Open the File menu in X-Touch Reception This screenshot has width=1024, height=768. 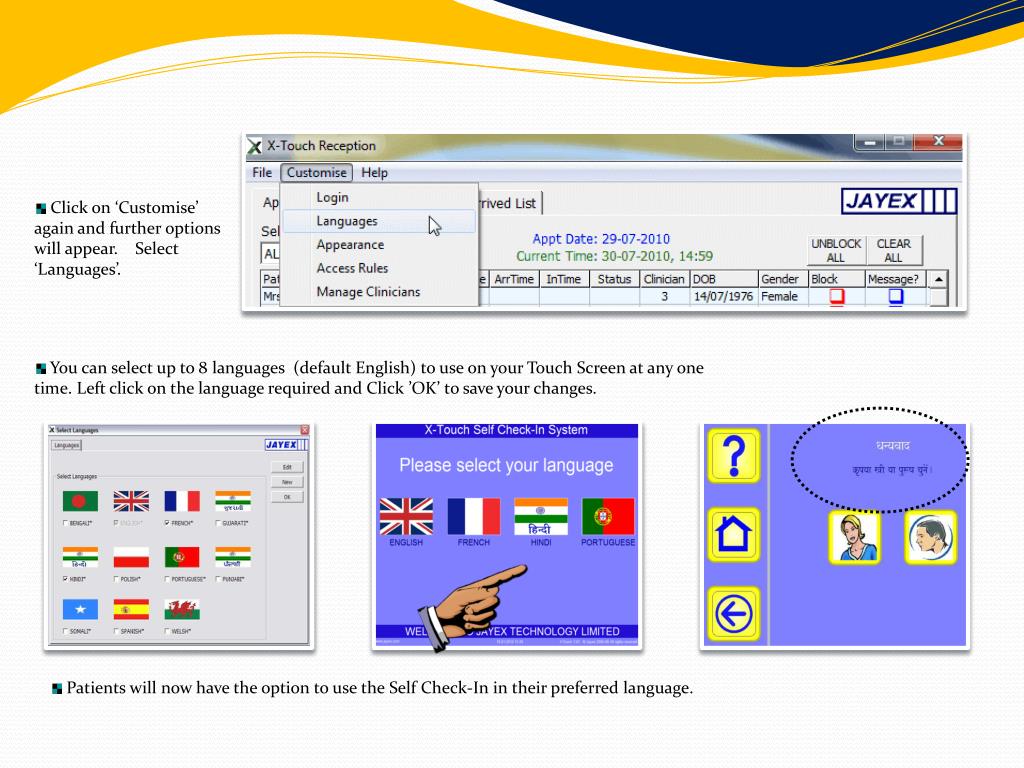(x=262, y=172)
